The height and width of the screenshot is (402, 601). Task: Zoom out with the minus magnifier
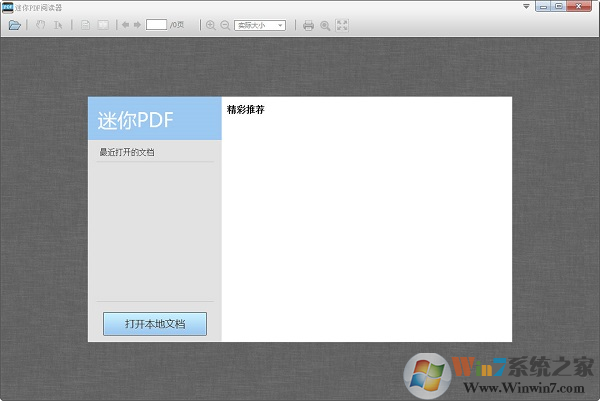(225, 25)
